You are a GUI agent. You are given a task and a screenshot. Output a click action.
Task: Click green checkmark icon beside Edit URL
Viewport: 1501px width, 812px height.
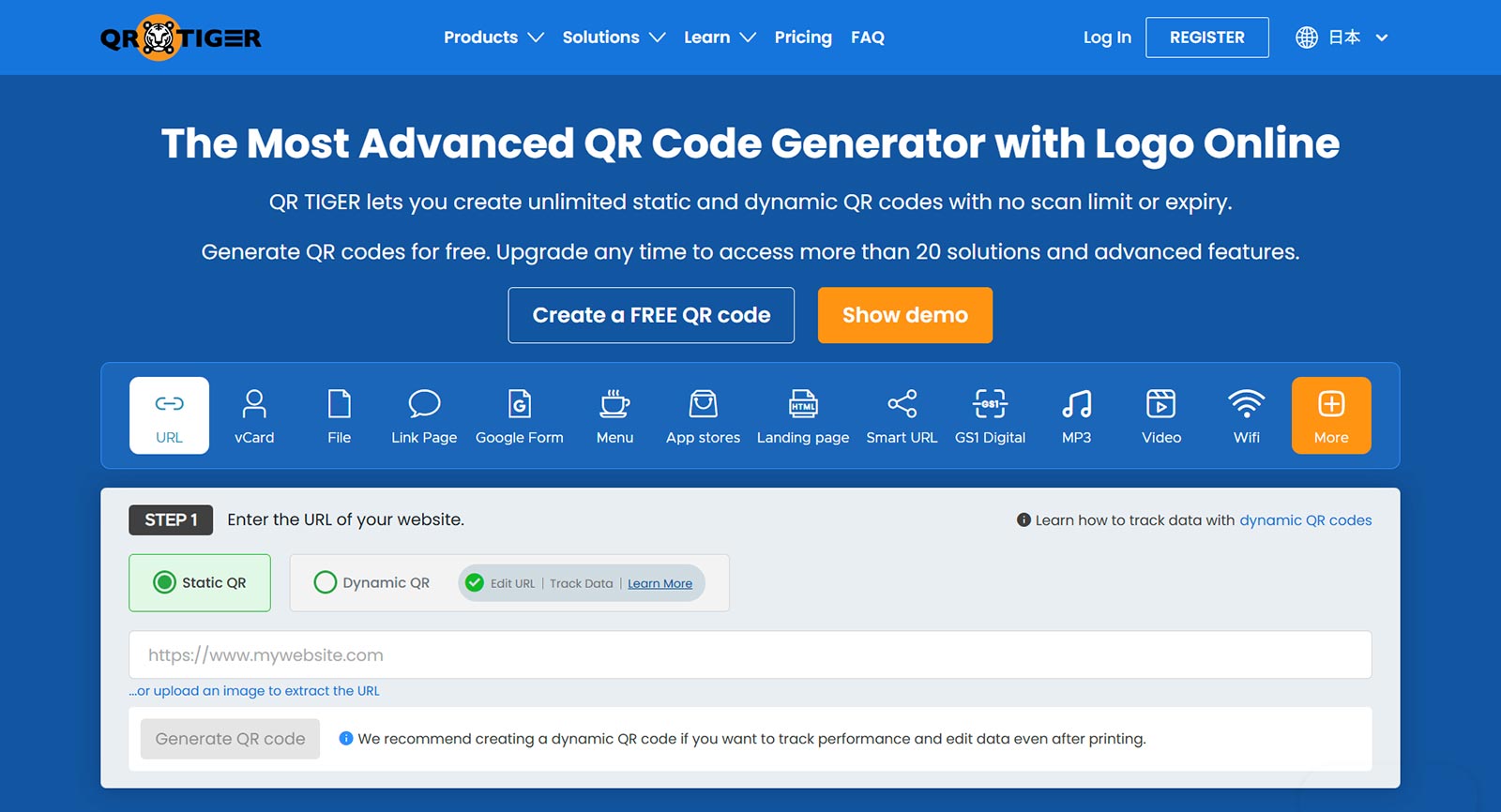tap(475, 583)
